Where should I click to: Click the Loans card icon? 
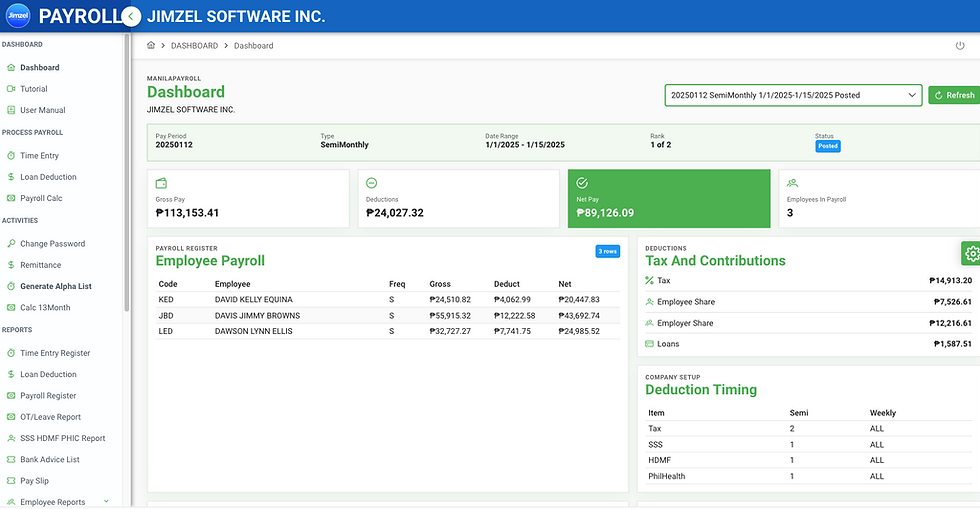[x=649, y=344]
